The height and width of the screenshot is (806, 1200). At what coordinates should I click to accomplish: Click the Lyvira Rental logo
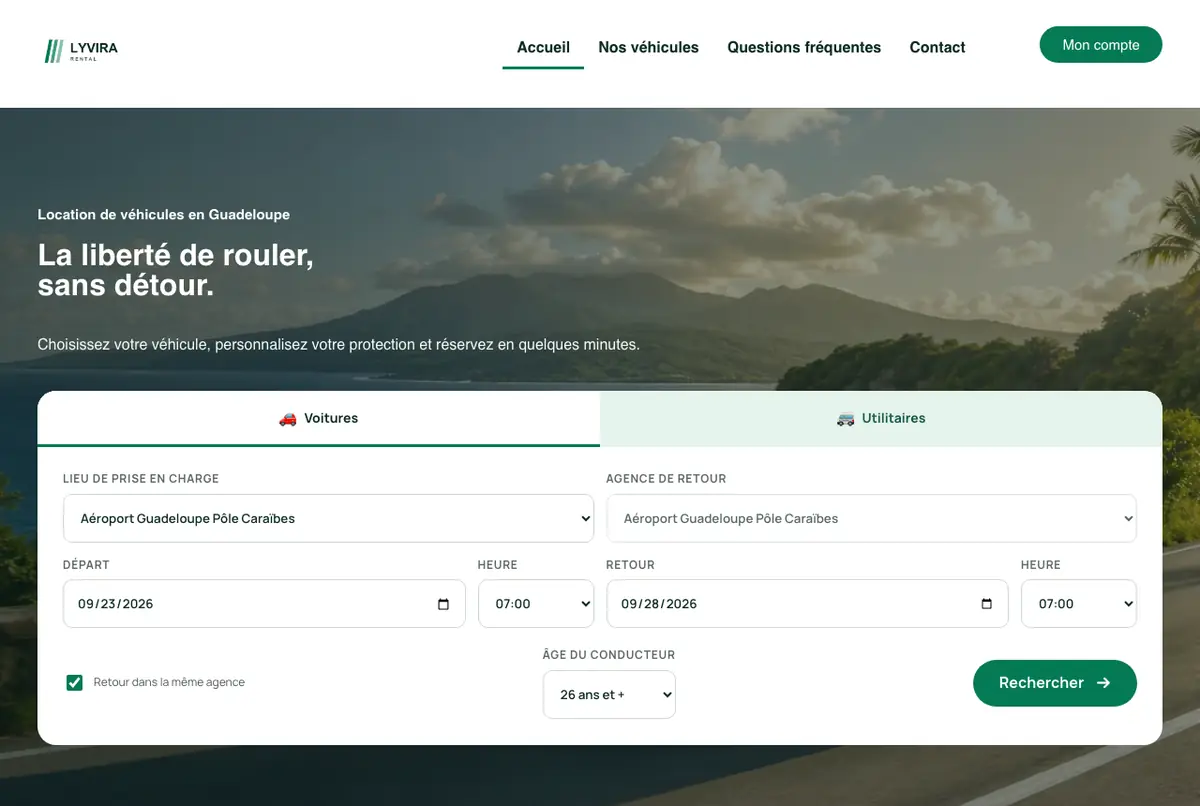81,51
